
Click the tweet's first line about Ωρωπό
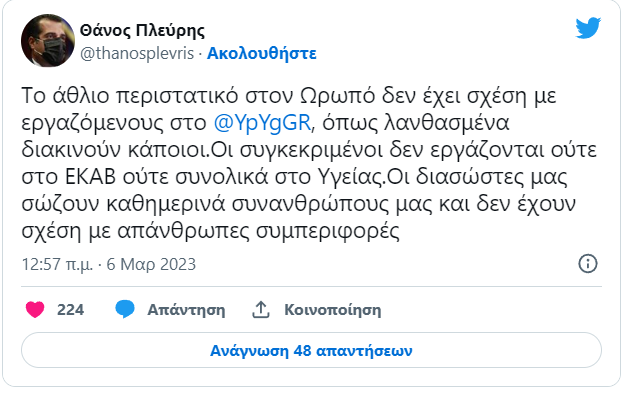click(289, 96)
